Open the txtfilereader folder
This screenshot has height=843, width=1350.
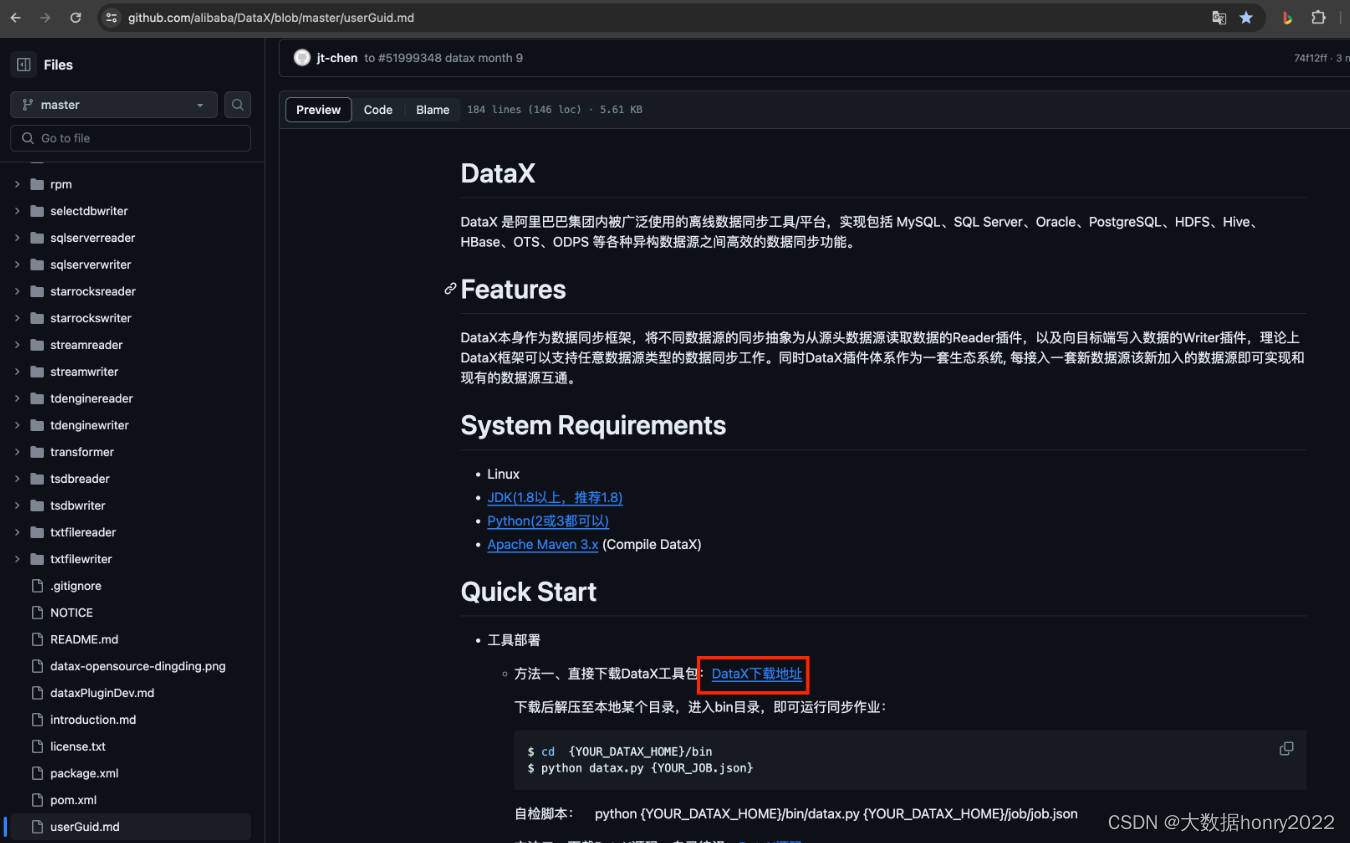pos(83,533)
